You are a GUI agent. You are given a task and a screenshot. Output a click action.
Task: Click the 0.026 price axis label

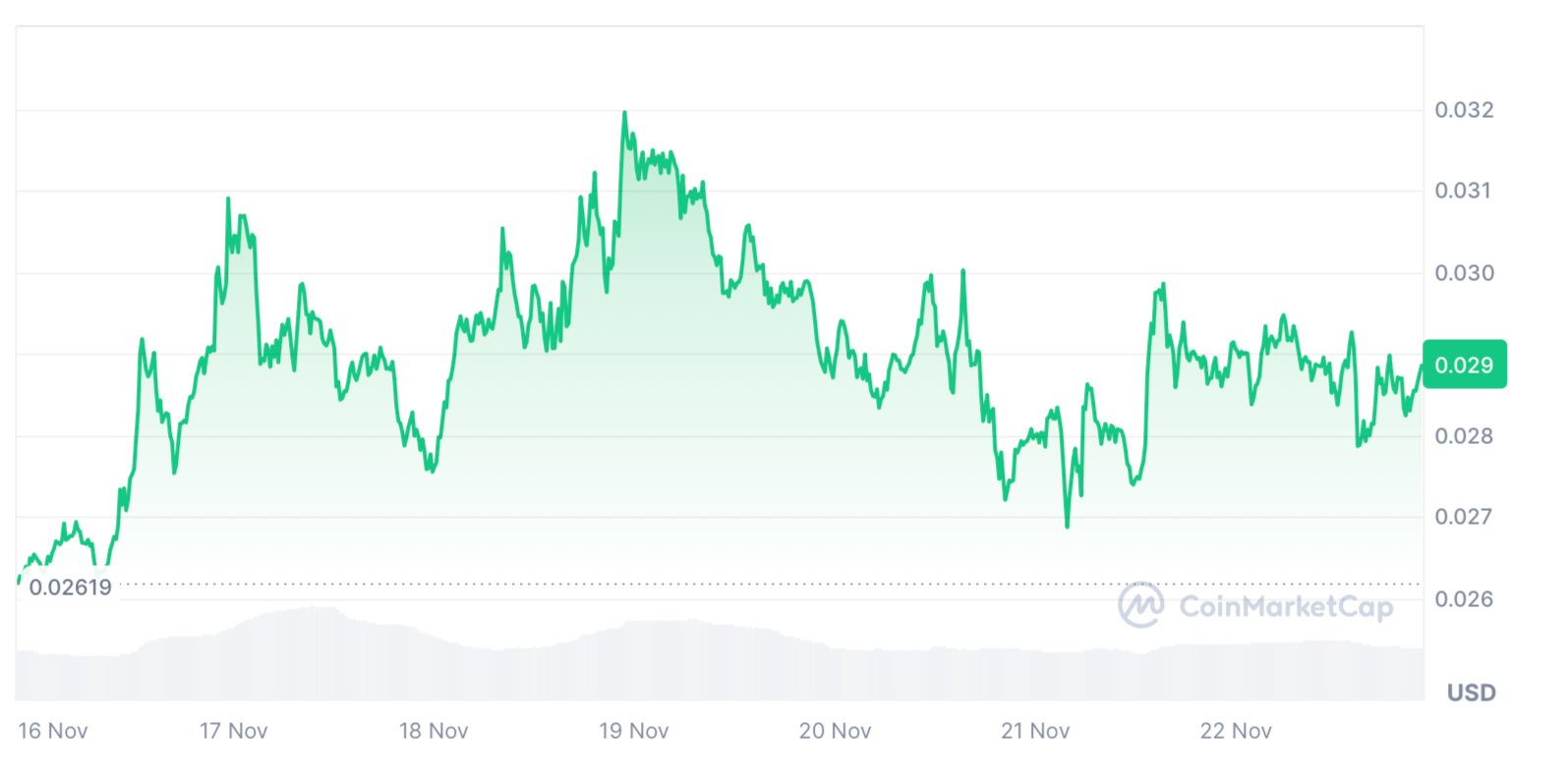[x=1464, y=599]
